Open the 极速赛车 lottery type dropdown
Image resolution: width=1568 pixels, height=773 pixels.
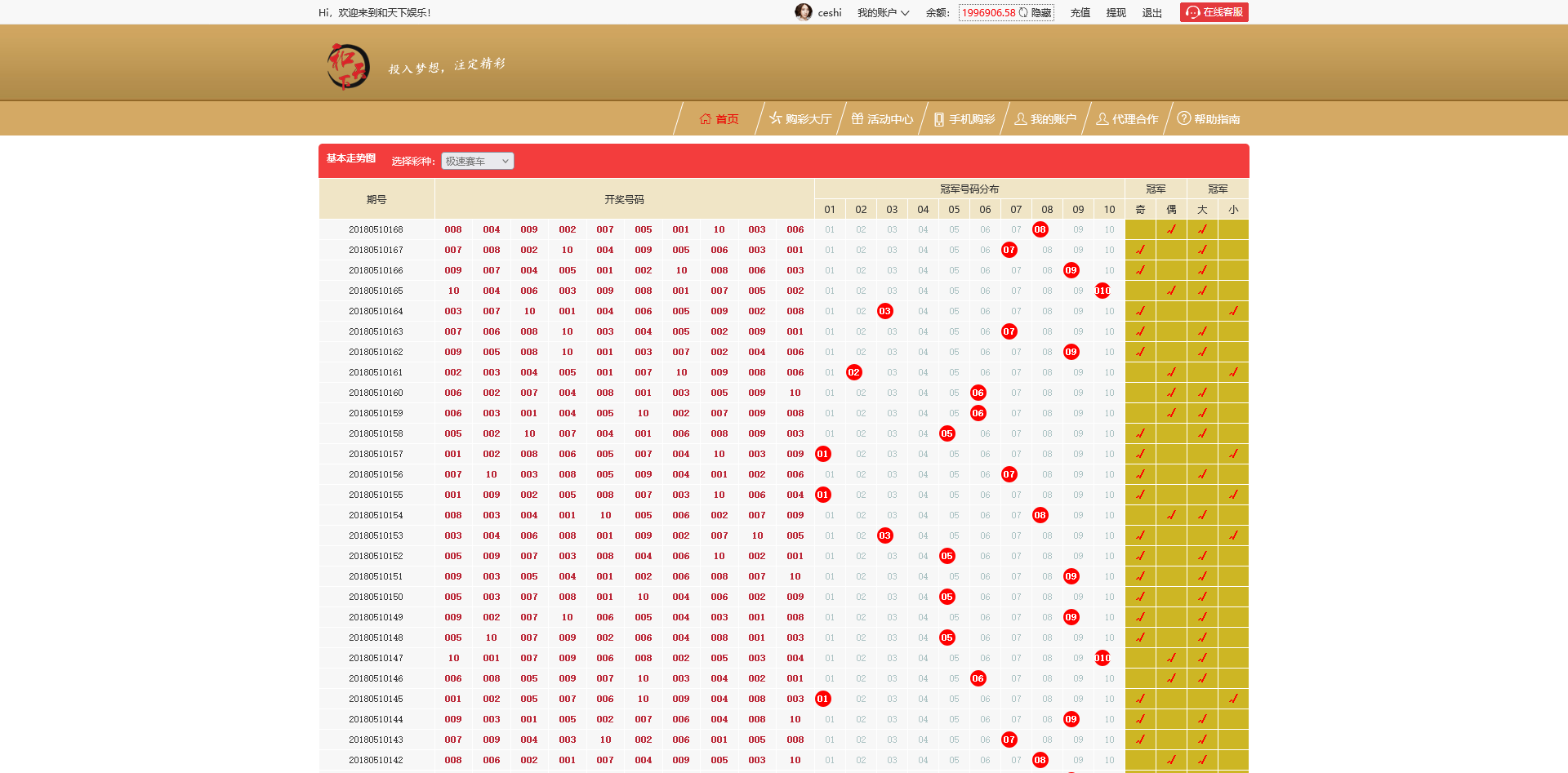coord(477,161)
